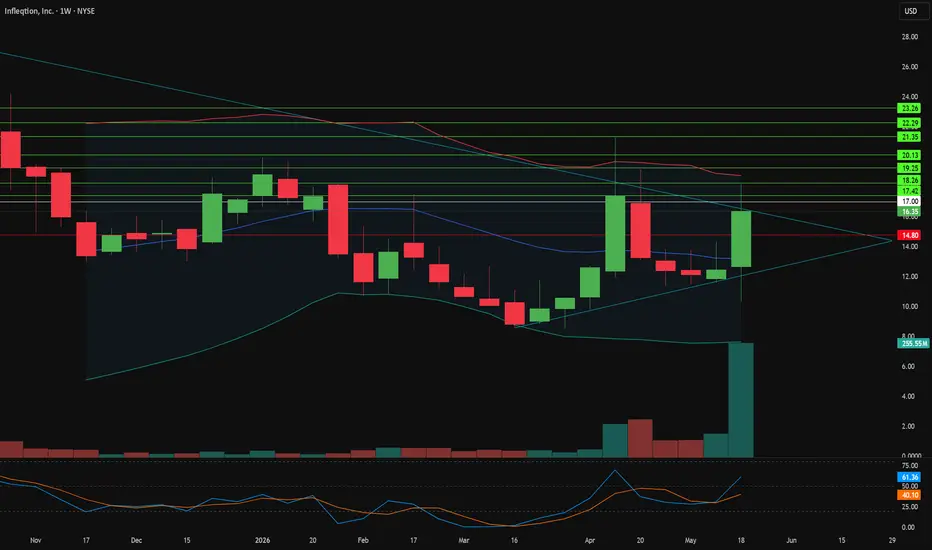Click the Dec label on time axis

pos(136,540)
